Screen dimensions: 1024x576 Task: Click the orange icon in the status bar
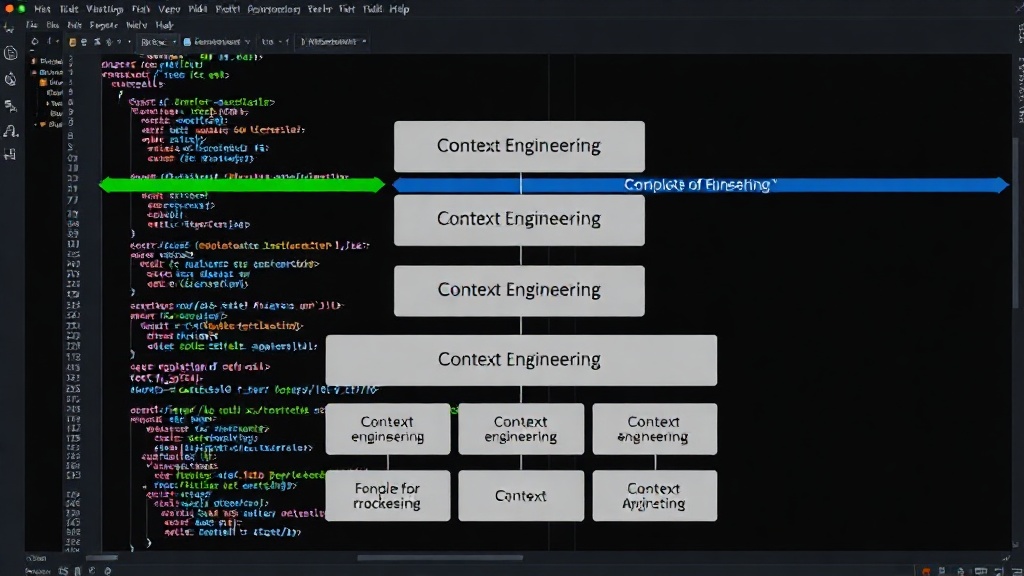[926, 571]
